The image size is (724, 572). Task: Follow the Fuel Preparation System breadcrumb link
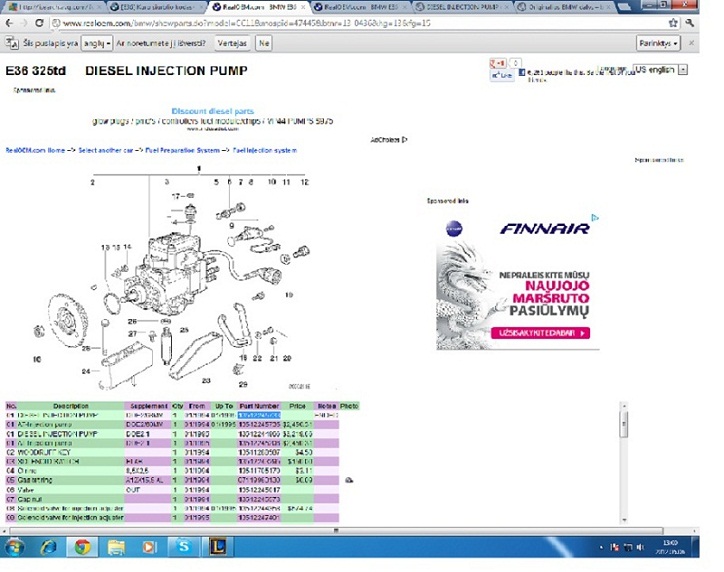tap(182, 150)
